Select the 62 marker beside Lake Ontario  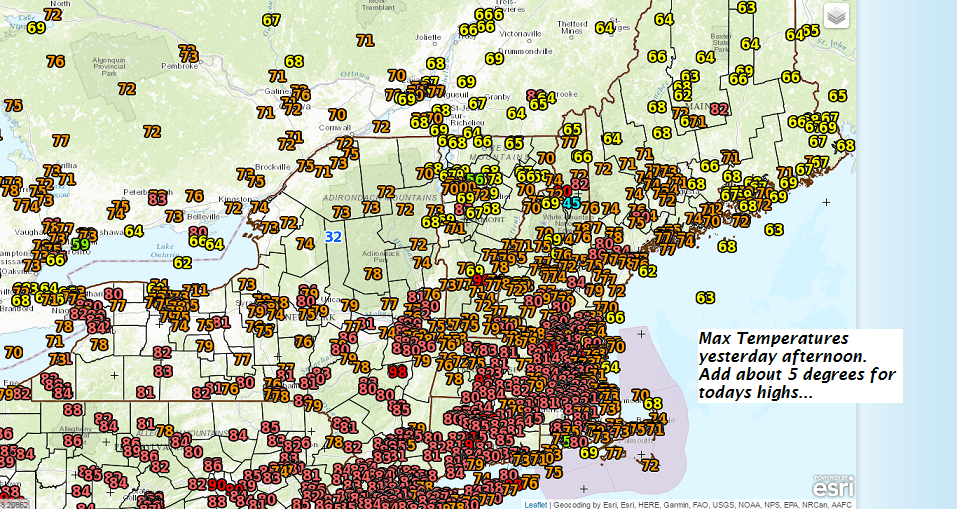tap(182, 263)
